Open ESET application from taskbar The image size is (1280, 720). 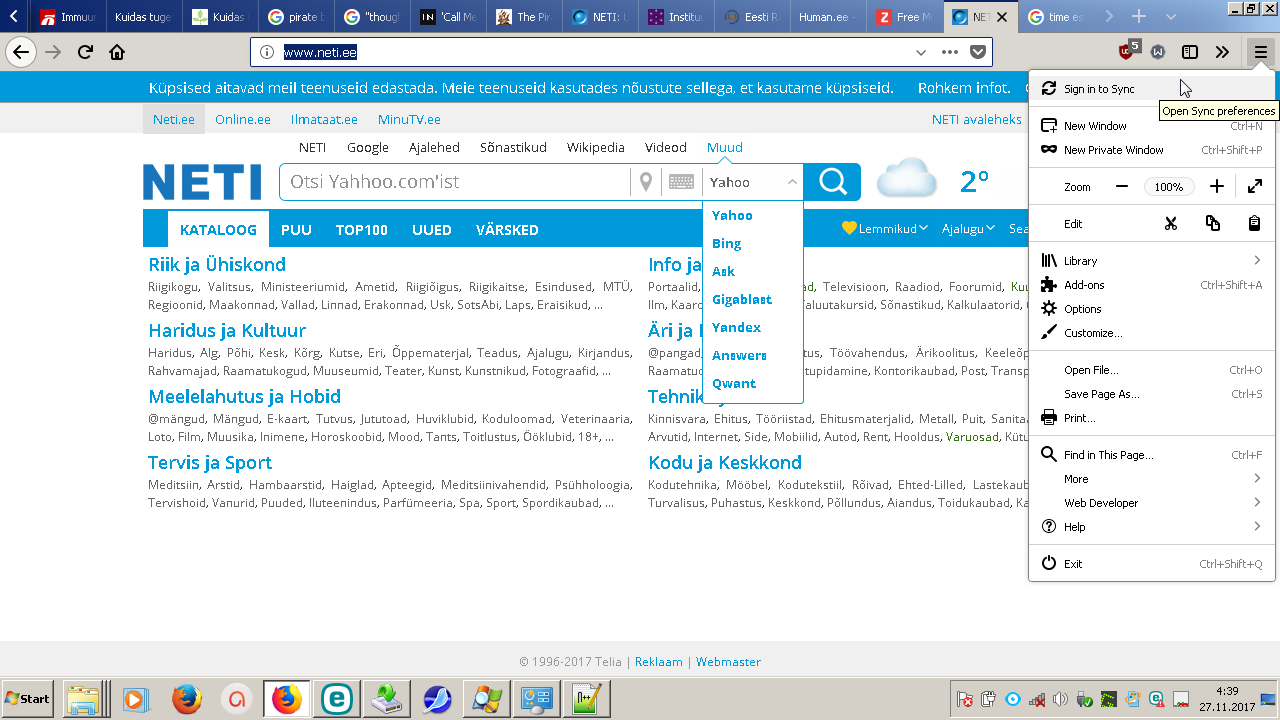click(x=336, y=699)
